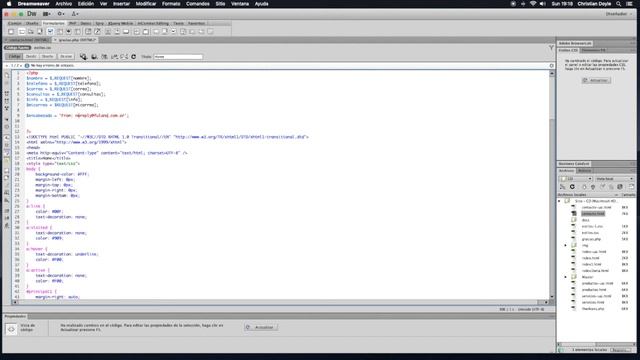Open the Diseñador workspace switcher
The height and width of the screenshot is (360, 640).
point(619,14)
